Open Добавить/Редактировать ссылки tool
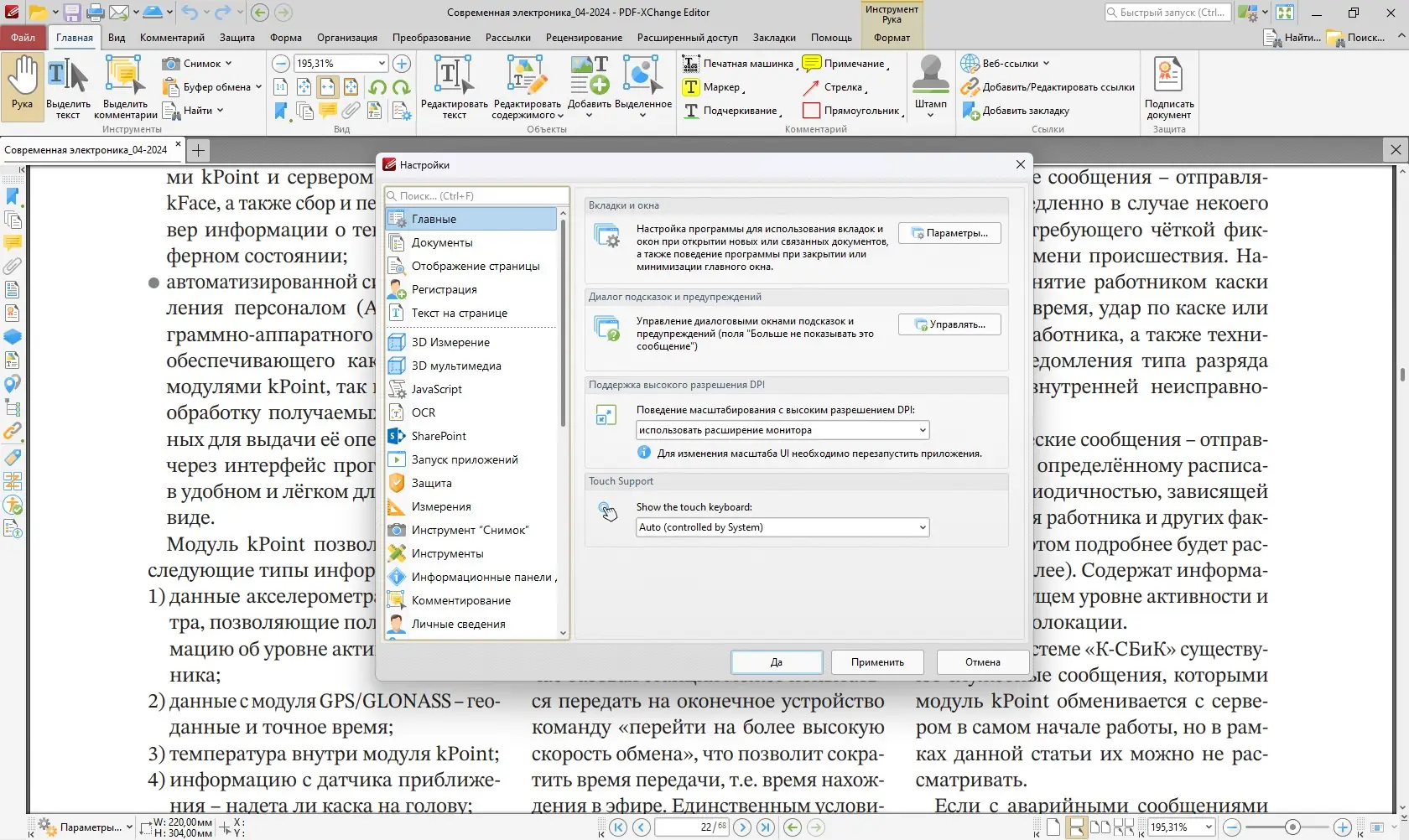Image resolution: width=1409 pixels, height=840 pixels. tap(1048, 87)
